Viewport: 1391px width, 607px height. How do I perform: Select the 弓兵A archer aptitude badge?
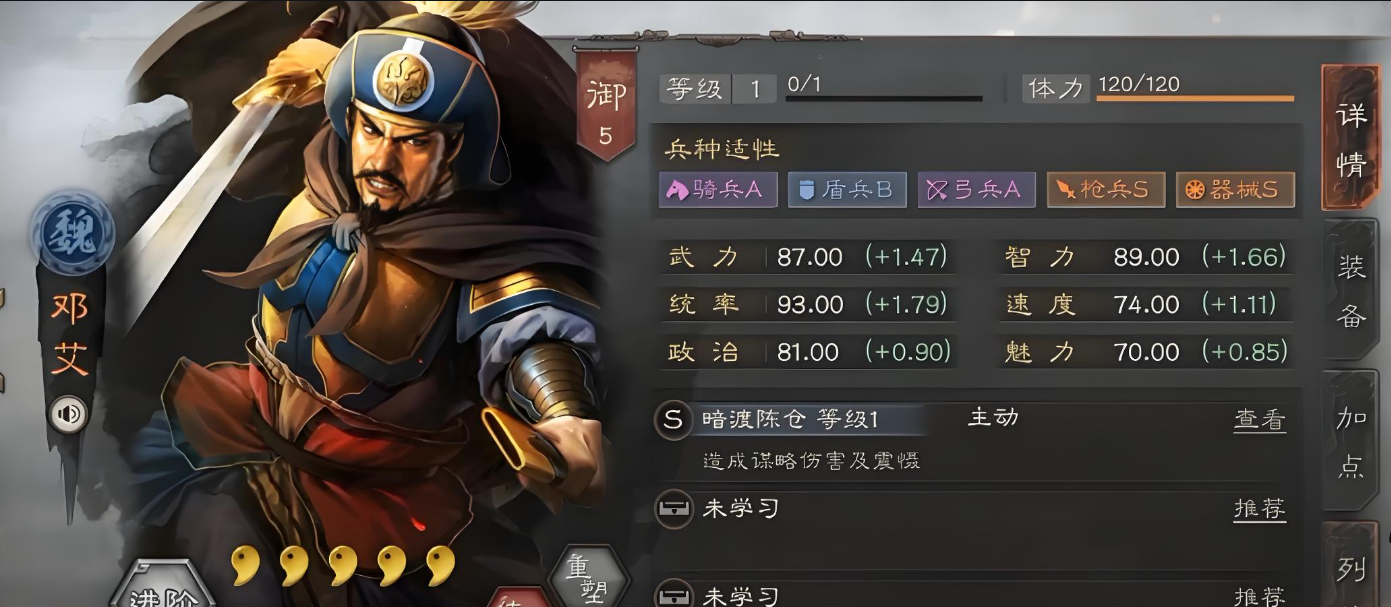[x=977, y=190]
